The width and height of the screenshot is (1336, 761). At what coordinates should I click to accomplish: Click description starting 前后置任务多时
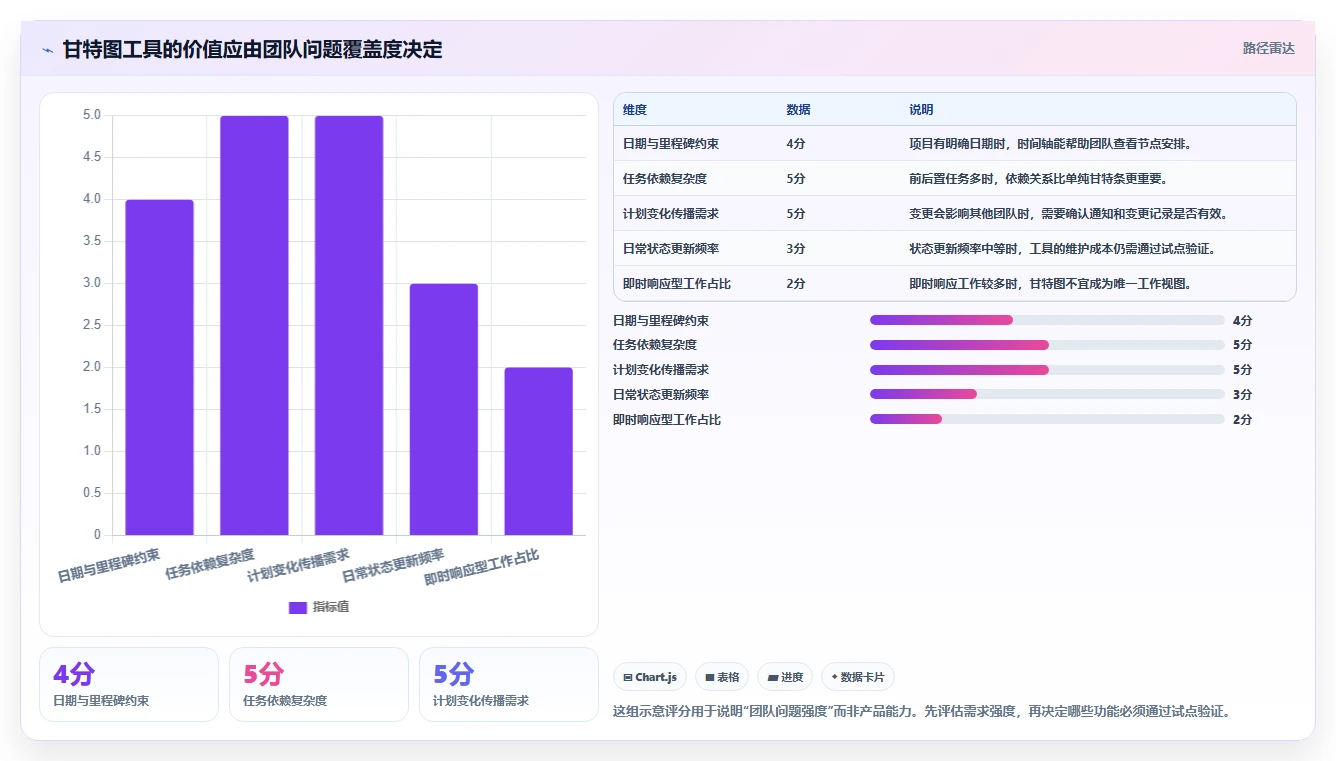pos(1038,179)
